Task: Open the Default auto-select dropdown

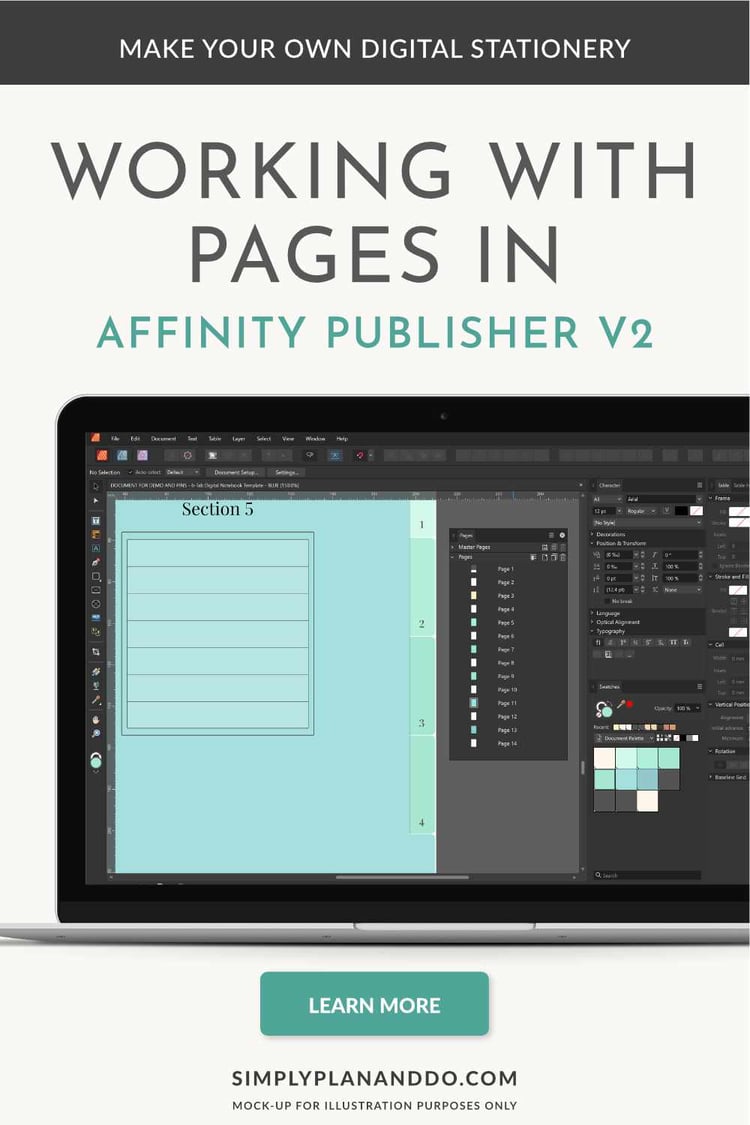Action: [x=183, y=472]
